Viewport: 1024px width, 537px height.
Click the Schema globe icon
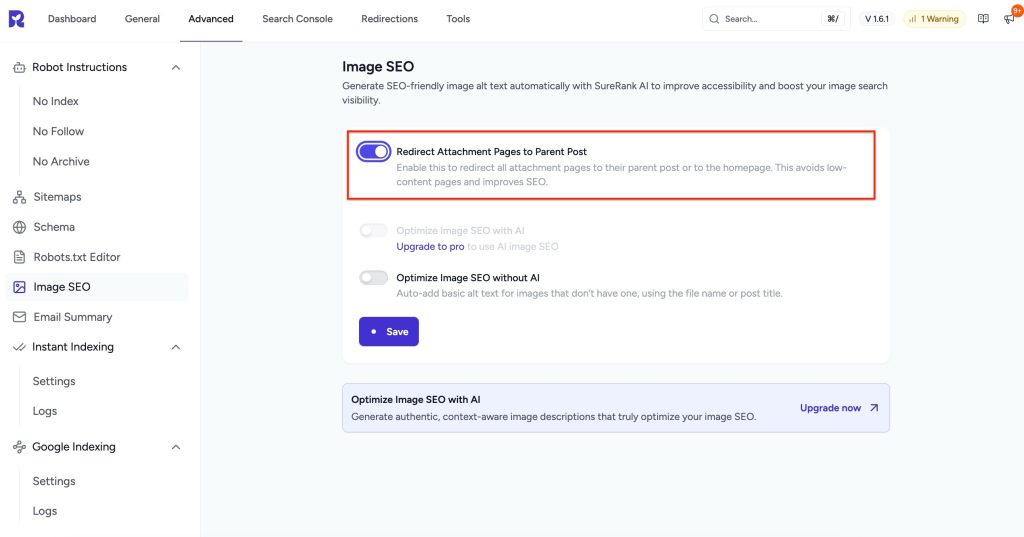[x=20, y=227]
